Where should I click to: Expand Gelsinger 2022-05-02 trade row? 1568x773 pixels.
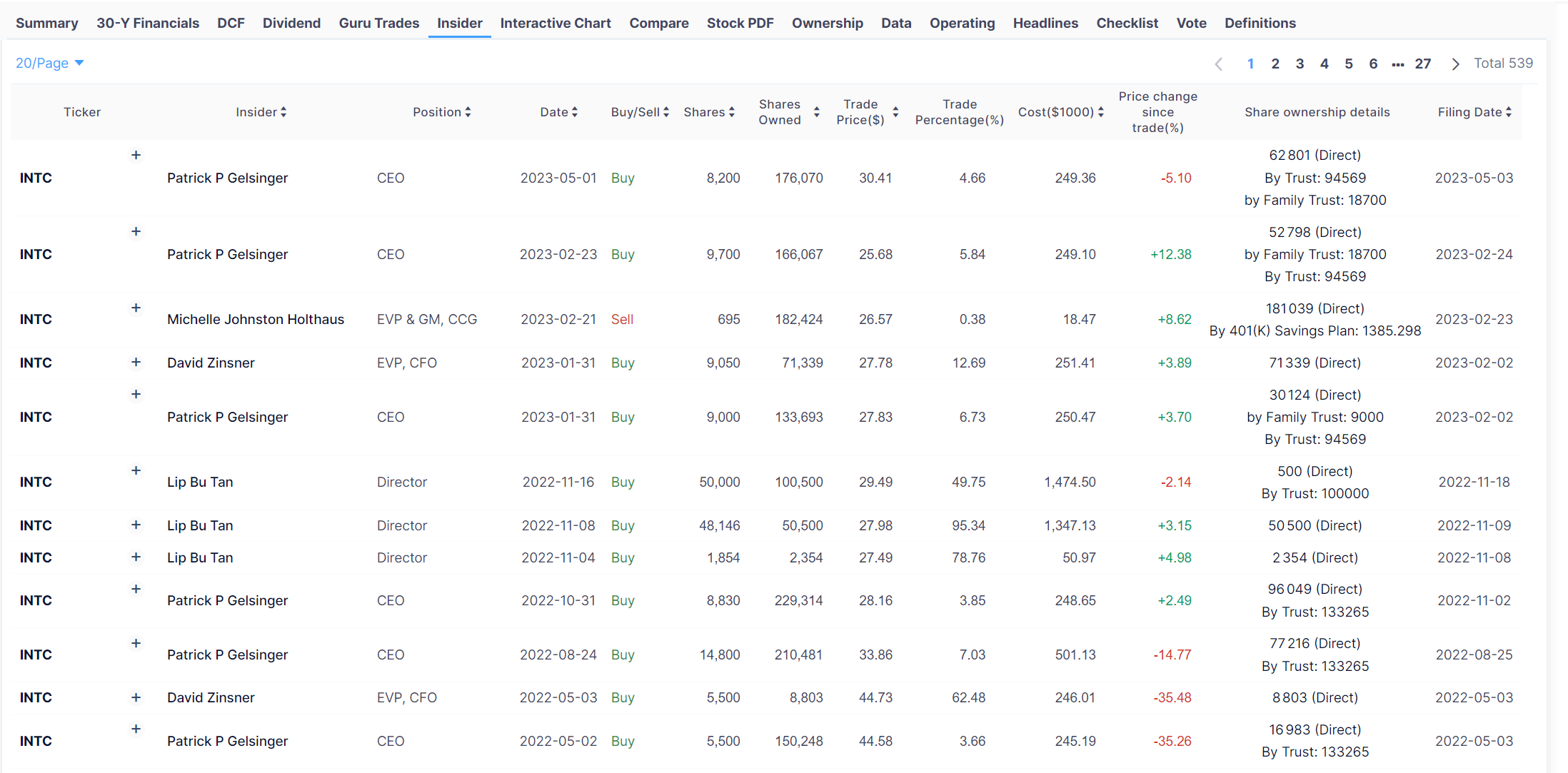tap(136, 729)
